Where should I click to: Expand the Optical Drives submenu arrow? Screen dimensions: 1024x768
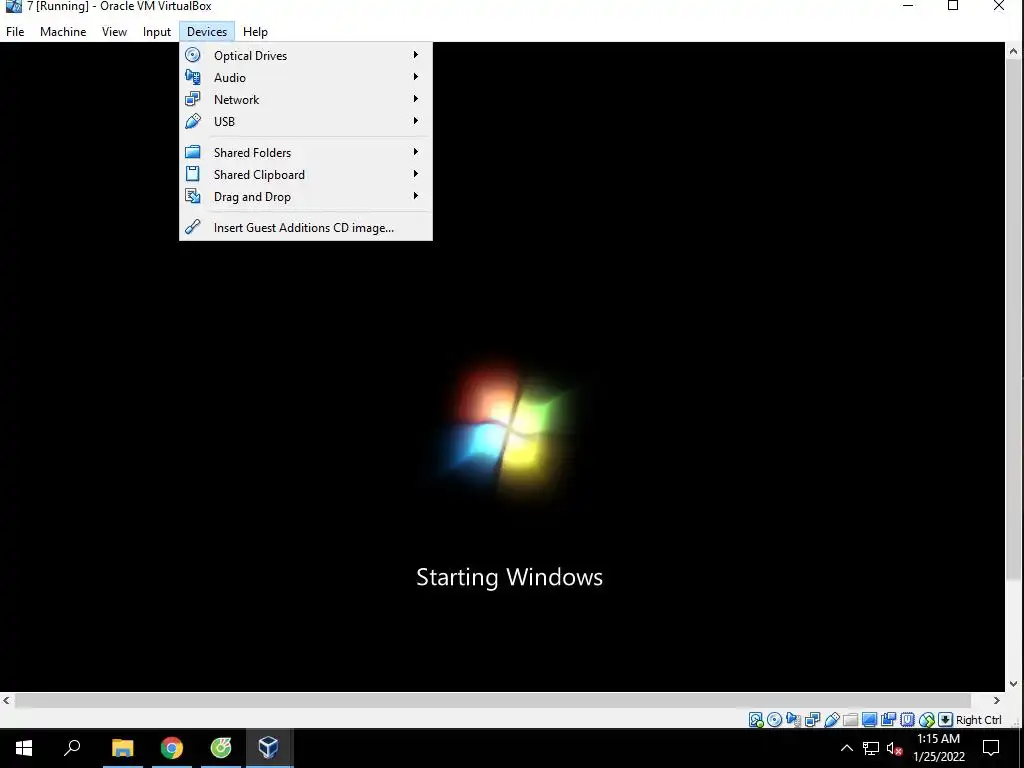[415, 55]
